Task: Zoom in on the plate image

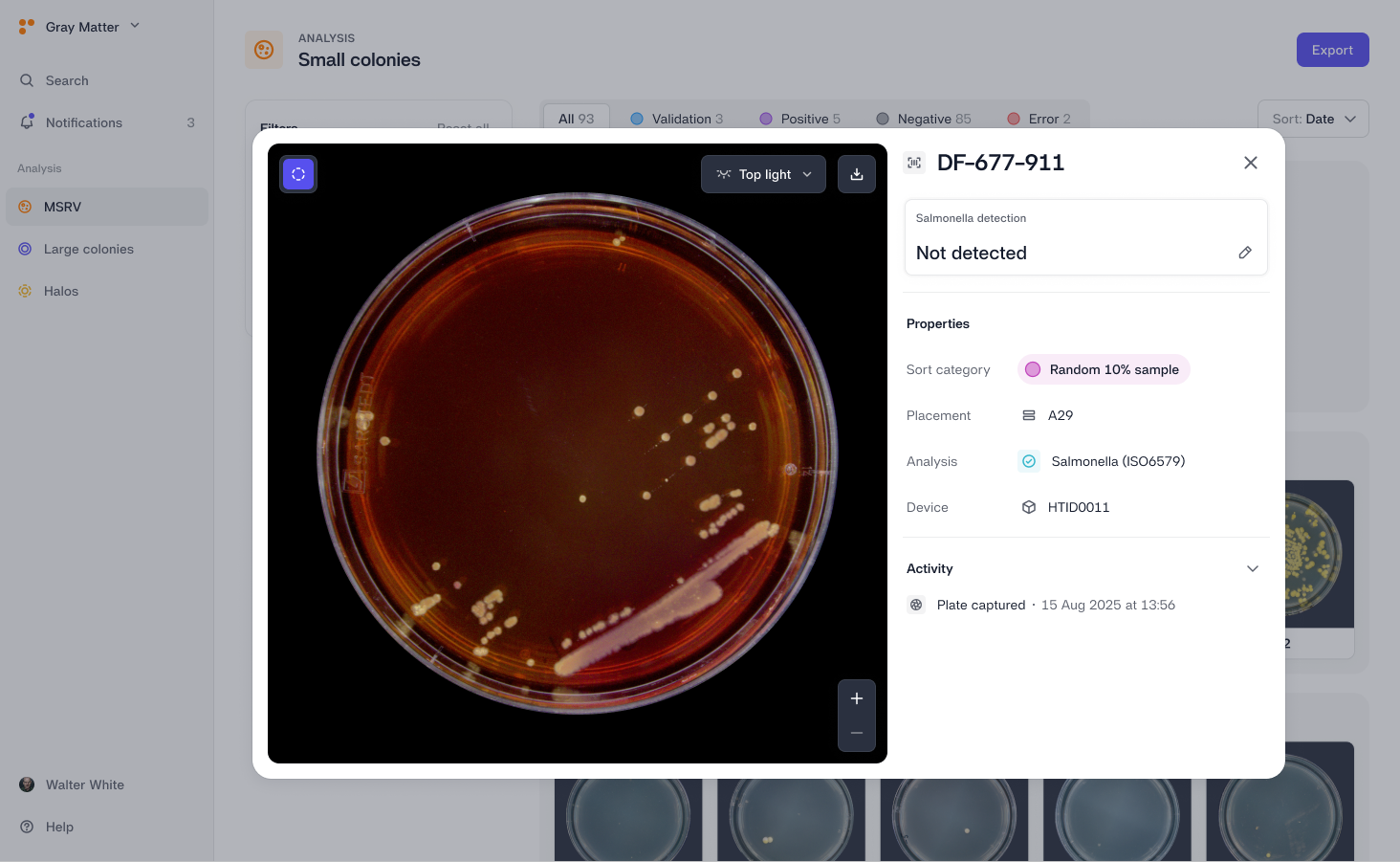Action: point(857,698)
